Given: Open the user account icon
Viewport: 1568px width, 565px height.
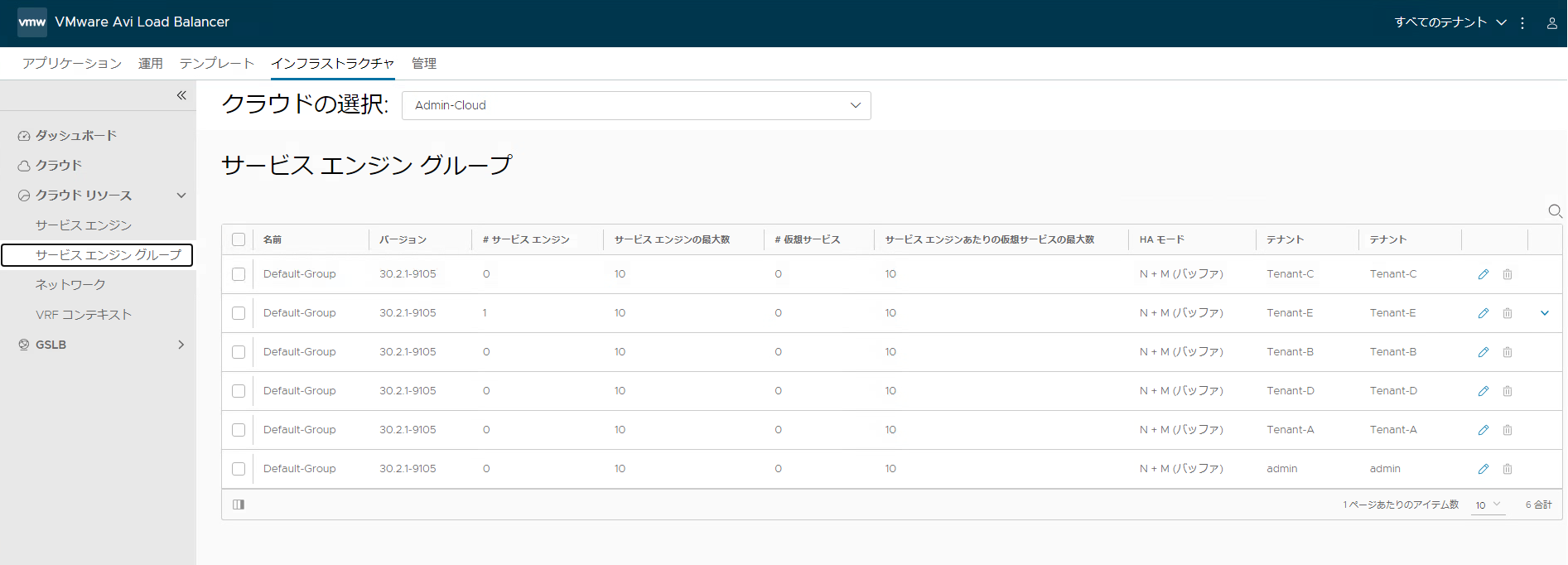Looking at the screenshot, I should tap(1551, 23).
